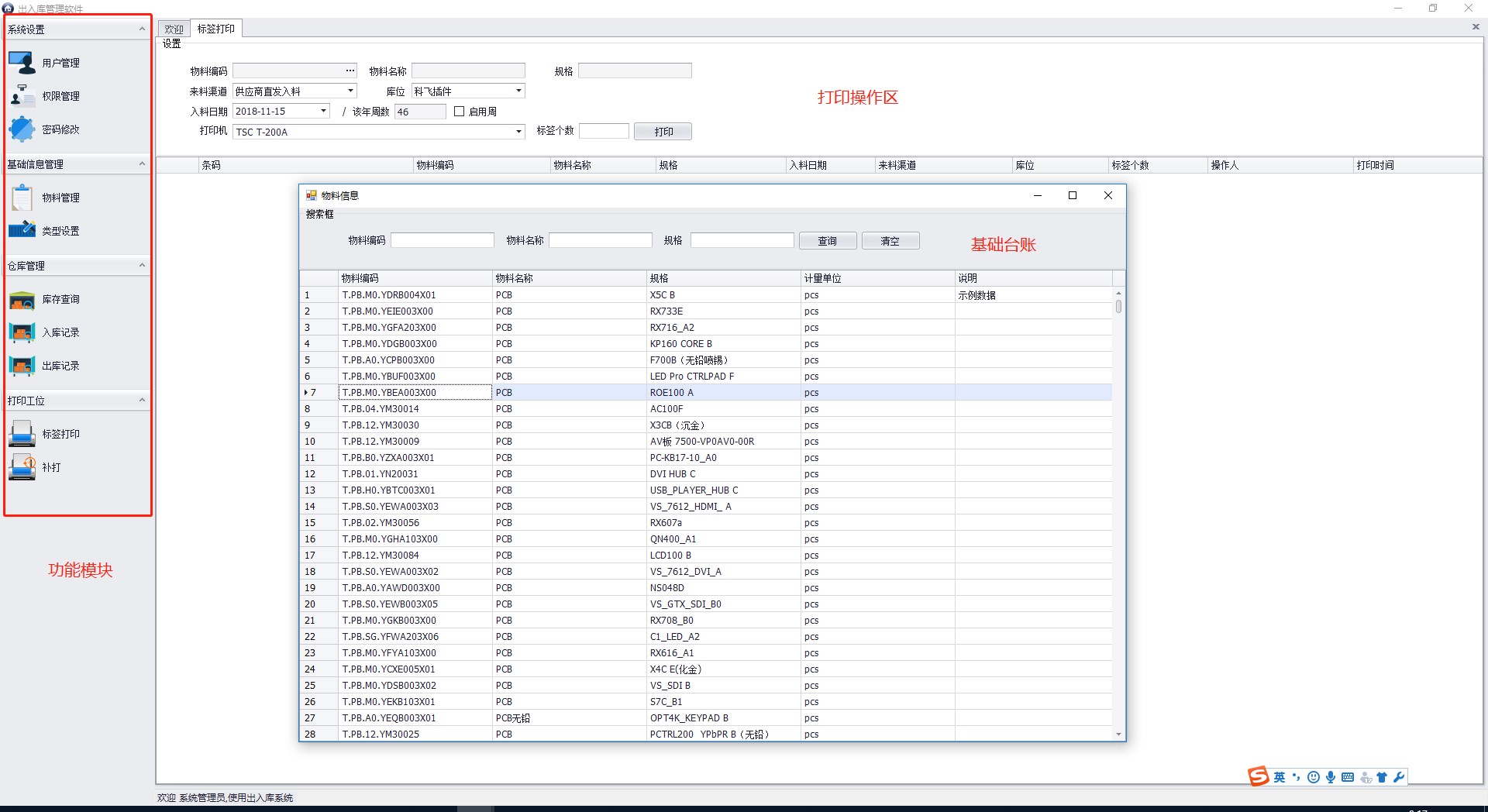Click the 密码修改 gear icon

[x=22, y=129]
